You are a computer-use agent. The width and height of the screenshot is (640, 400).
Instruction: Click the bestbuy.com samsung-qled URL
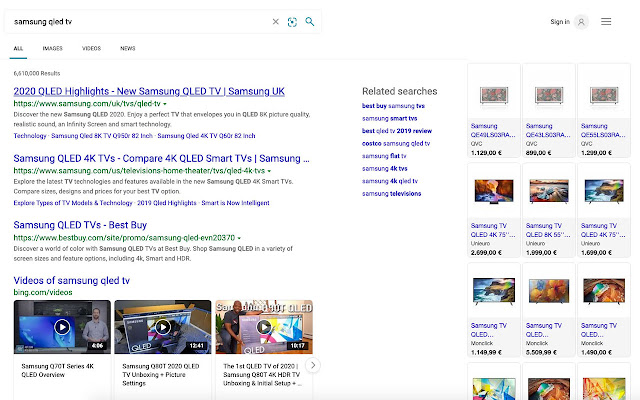point(124,238)
